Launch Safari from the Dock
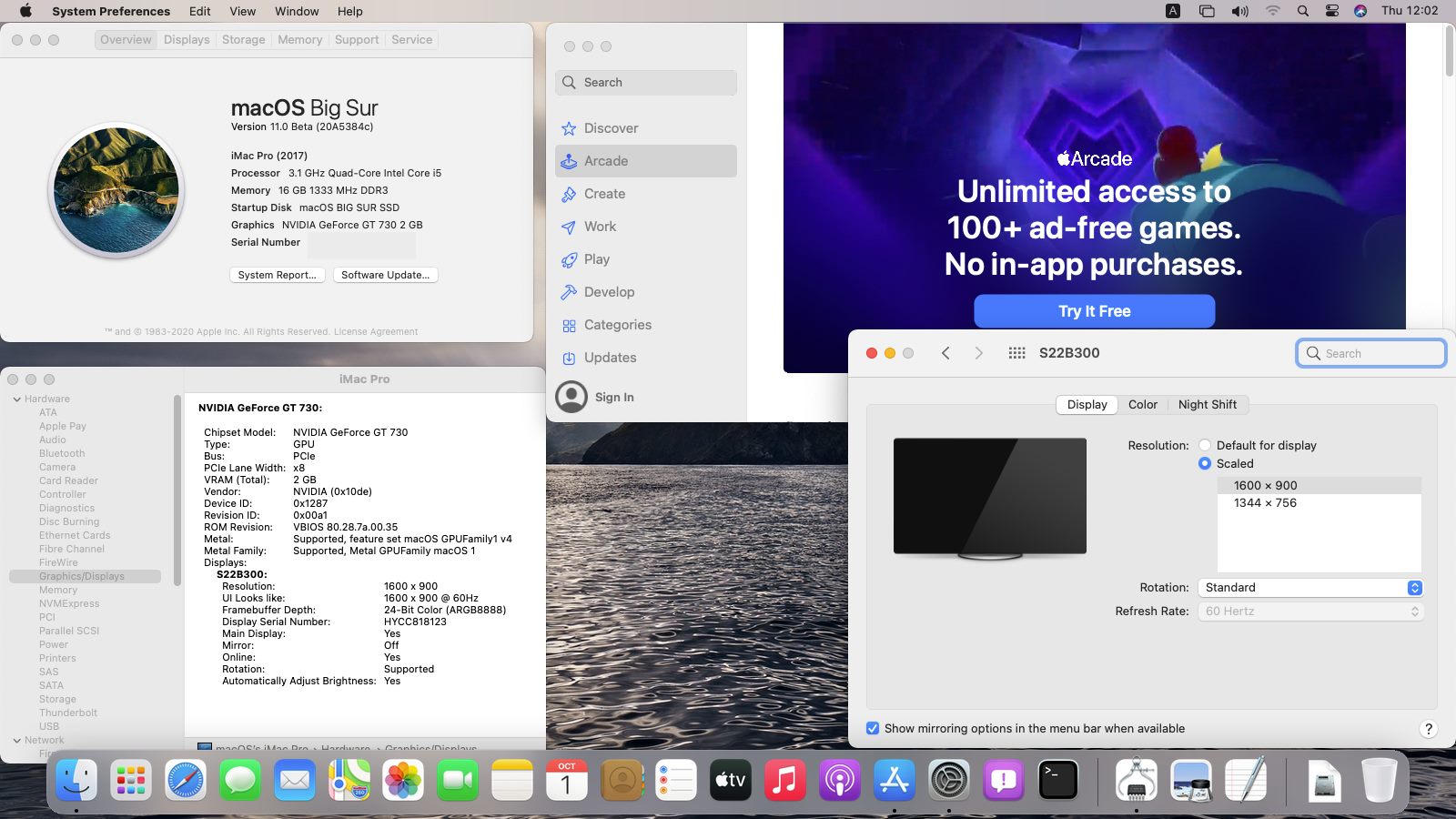 [186, 780]
